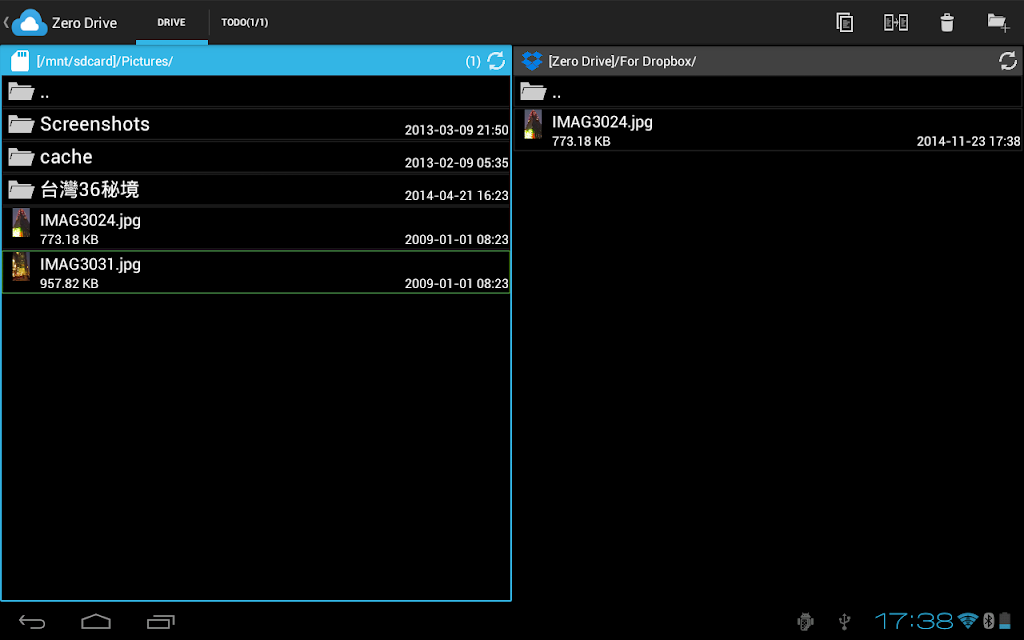The height and width of the screenshot is (640, 1024).
Task: Refresh the sdcard Pictures pane
Action: [496, 61]
